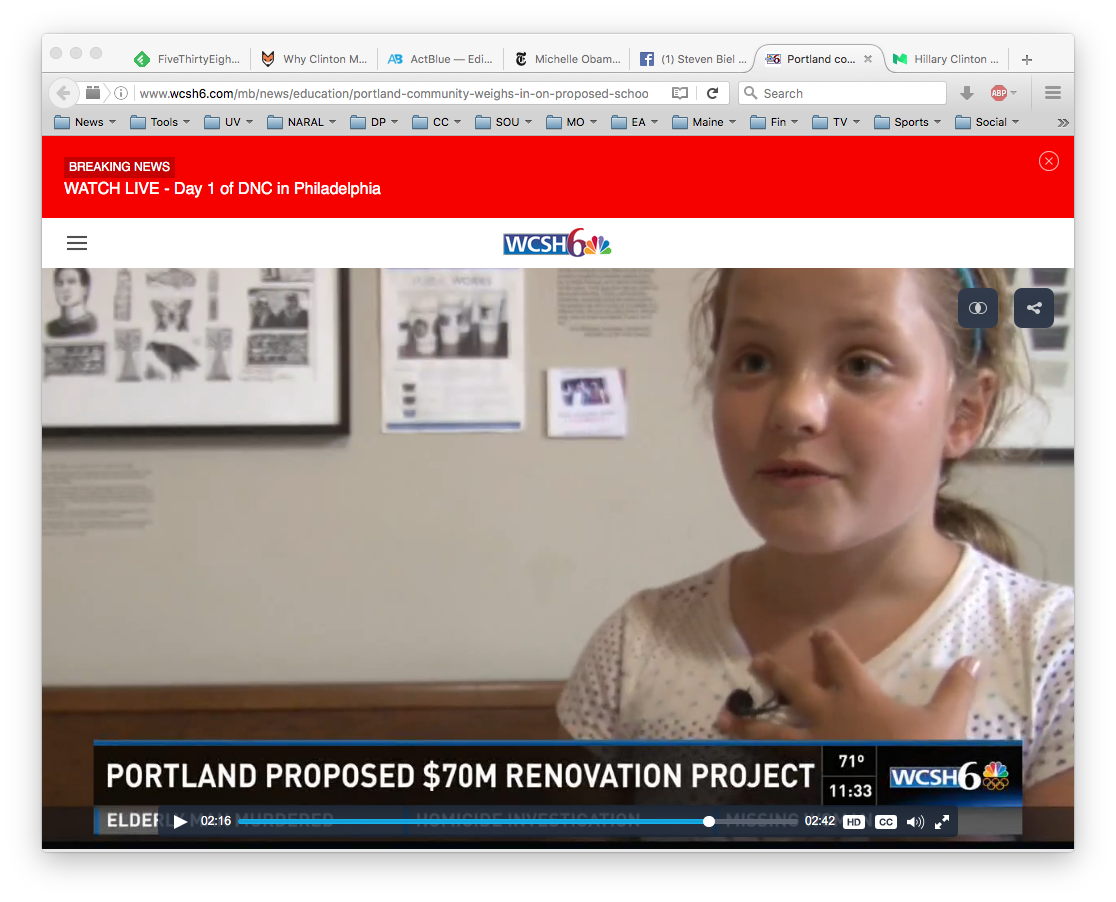Click the WCSH 6 logo in header
The width and height of the screenshot is (1116, 902).
[x=557, y=243]
